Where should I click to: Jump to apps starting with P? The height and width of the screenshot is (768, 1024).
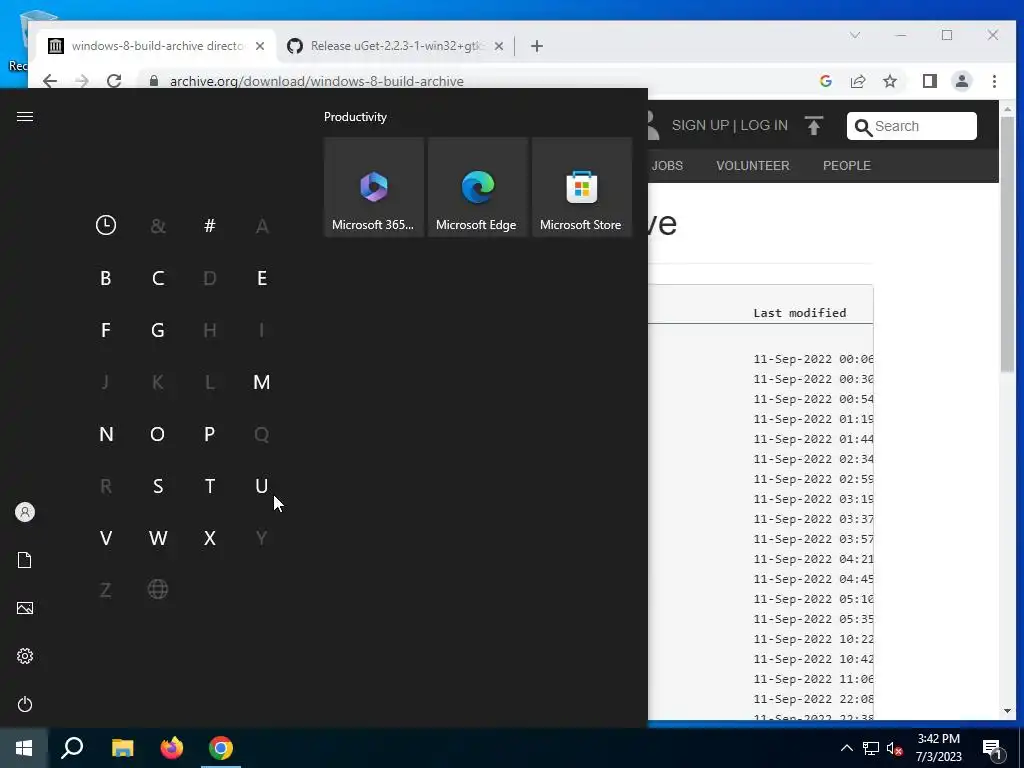210,434
